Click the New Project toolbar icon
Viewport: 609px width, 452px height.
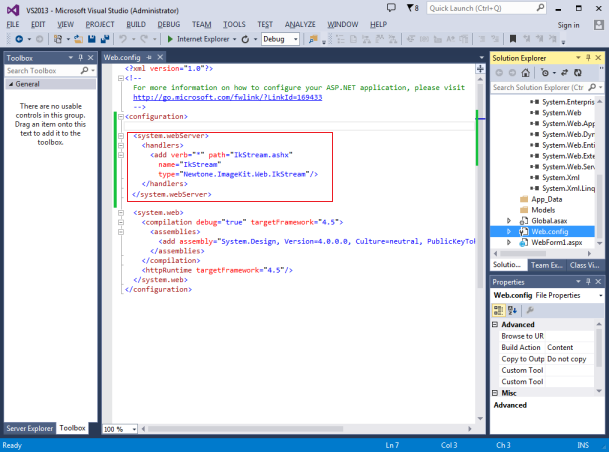(58, 39)
